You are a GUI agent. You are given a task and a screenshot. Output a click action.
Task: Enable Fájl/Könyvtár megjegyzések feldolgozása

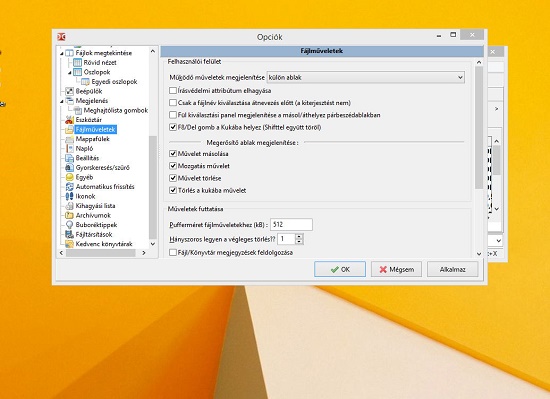tap(173, 252)
